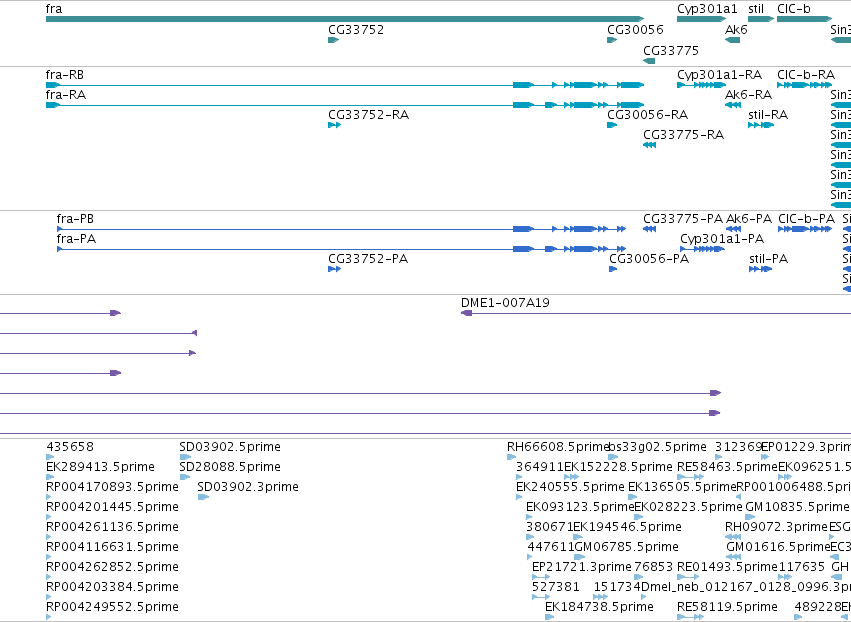Click EST 380671
This screenshot has width=851, height=622.
(530, 537)
